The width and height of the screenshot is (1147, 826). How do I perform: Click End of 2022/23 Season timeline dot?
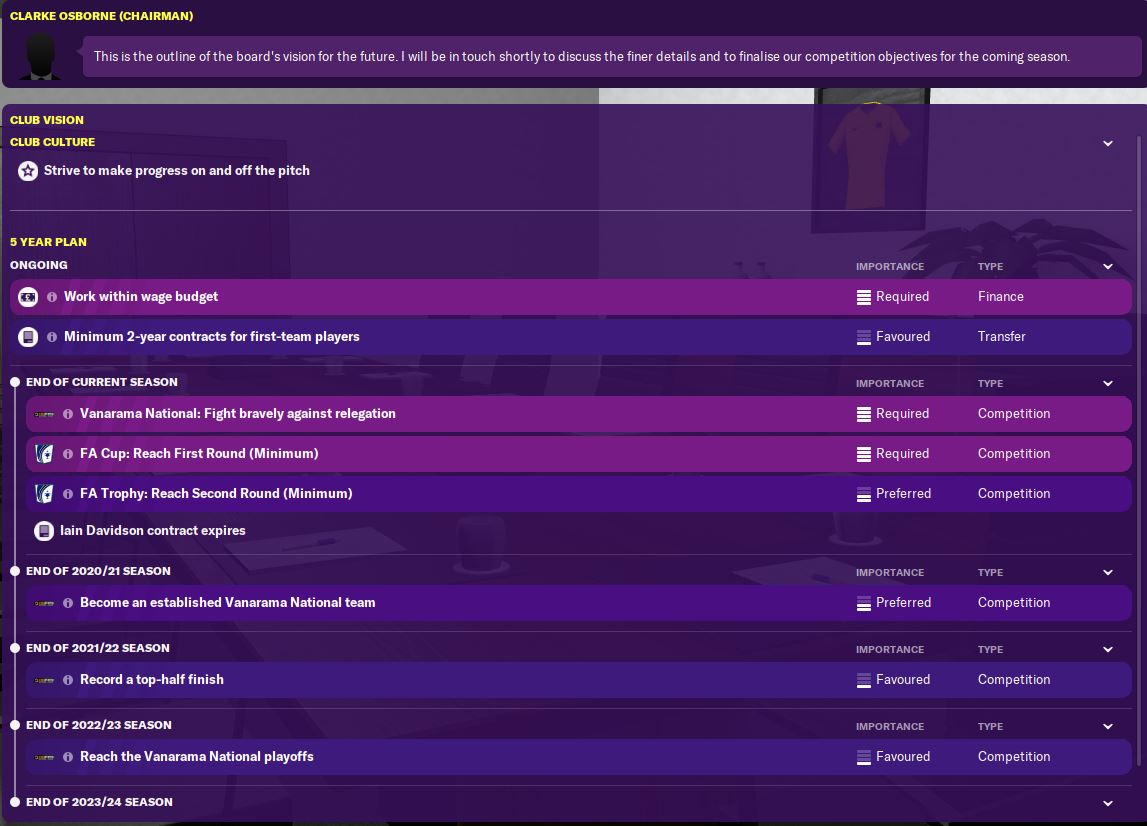(x=15, y=725)
